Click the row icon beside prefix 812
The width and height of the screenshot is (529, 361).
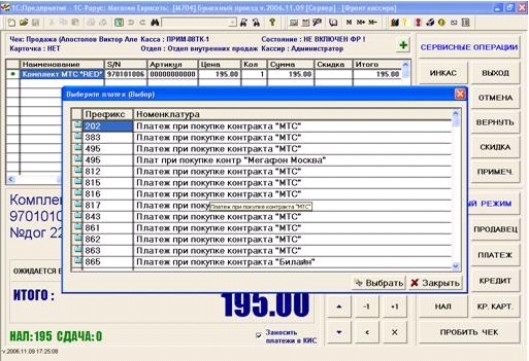coord(78,171)
